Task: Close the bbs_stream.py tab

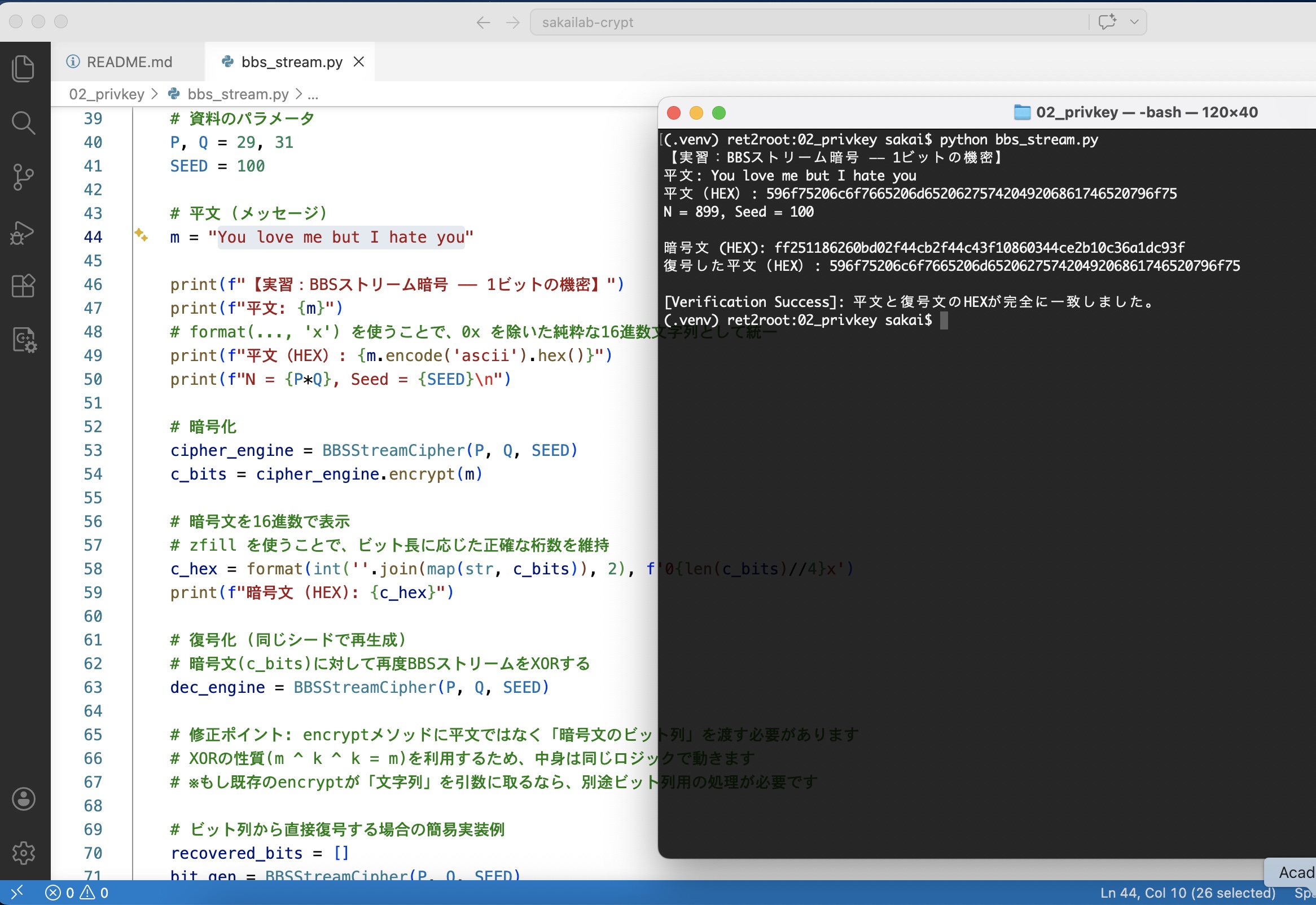Action: click(359, 62)
